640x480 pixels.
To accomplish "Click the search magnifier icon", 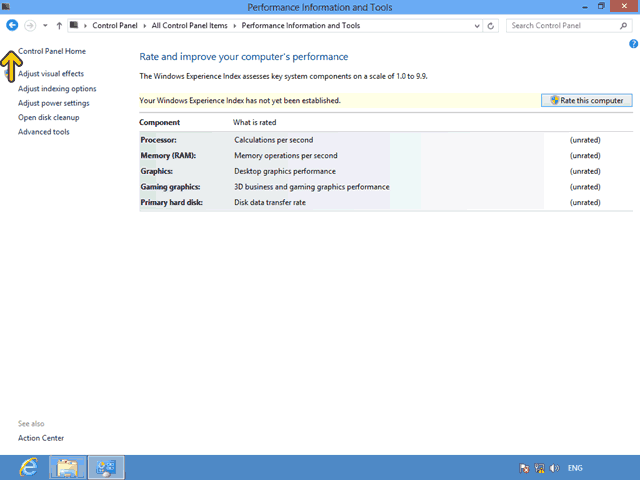I will (623, 26).
